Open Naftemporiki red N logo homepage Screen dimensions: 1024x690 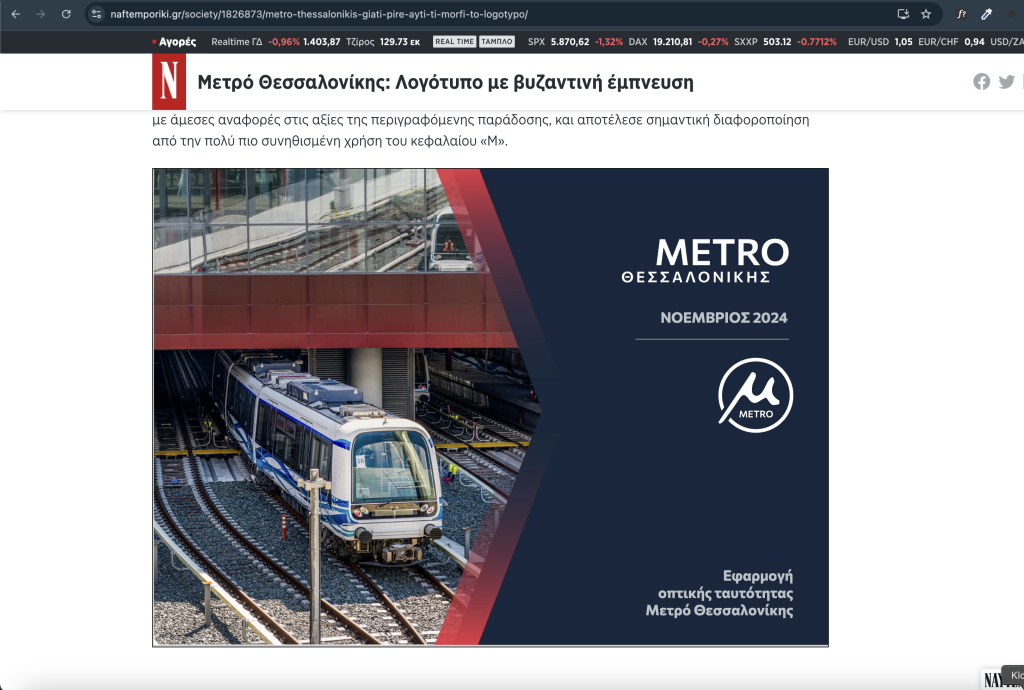pyautogui.click(x=169, y=82)
